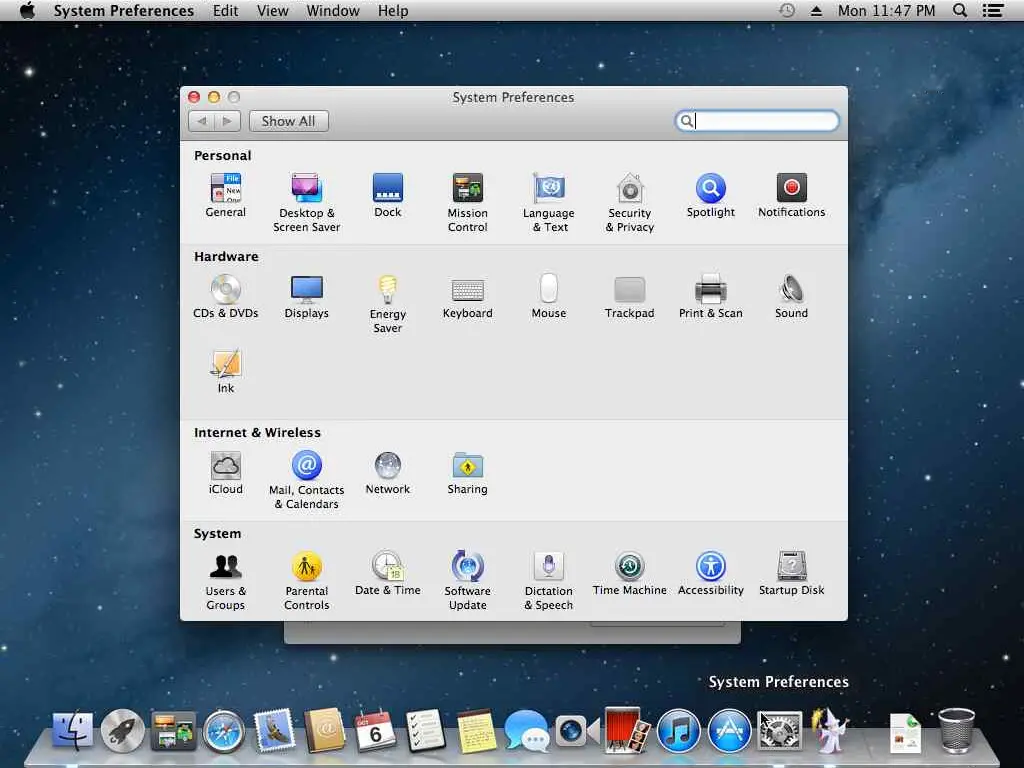The image size is (1024, 768).
Task: Open Mission Control from the Dock
Action: [173, 731]
